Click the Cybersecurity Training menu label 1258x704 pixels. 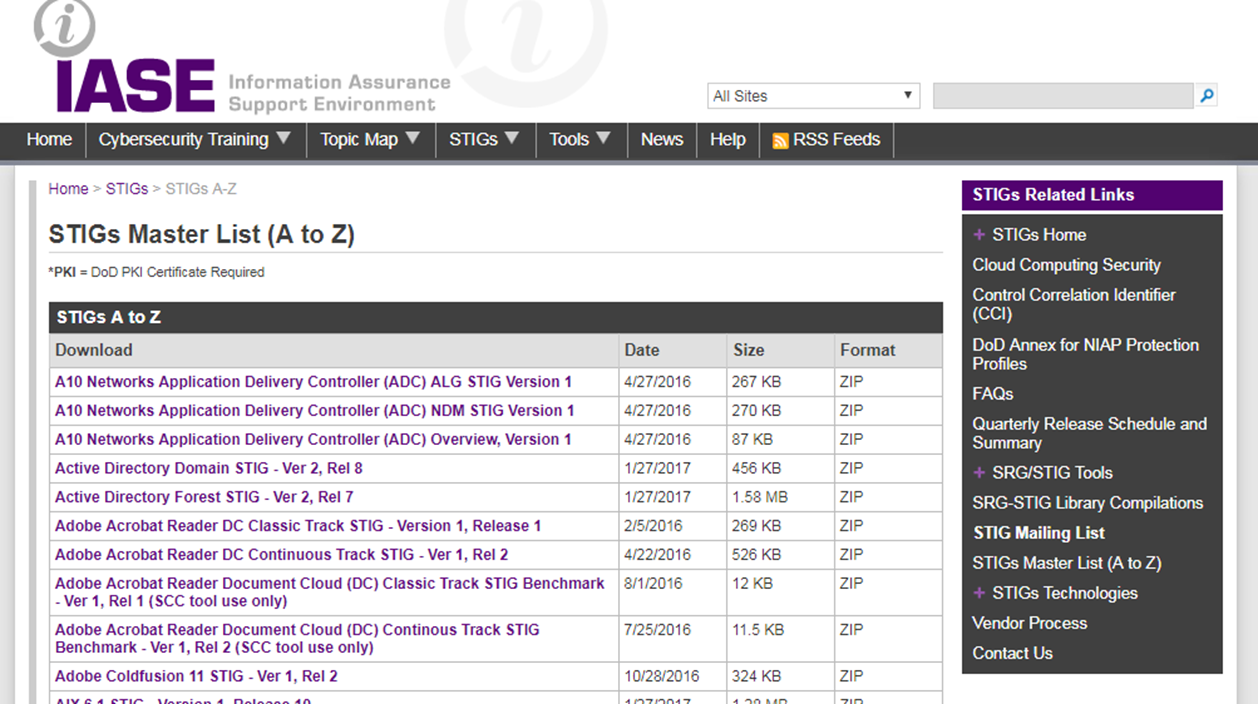click(x=183, y=140)
